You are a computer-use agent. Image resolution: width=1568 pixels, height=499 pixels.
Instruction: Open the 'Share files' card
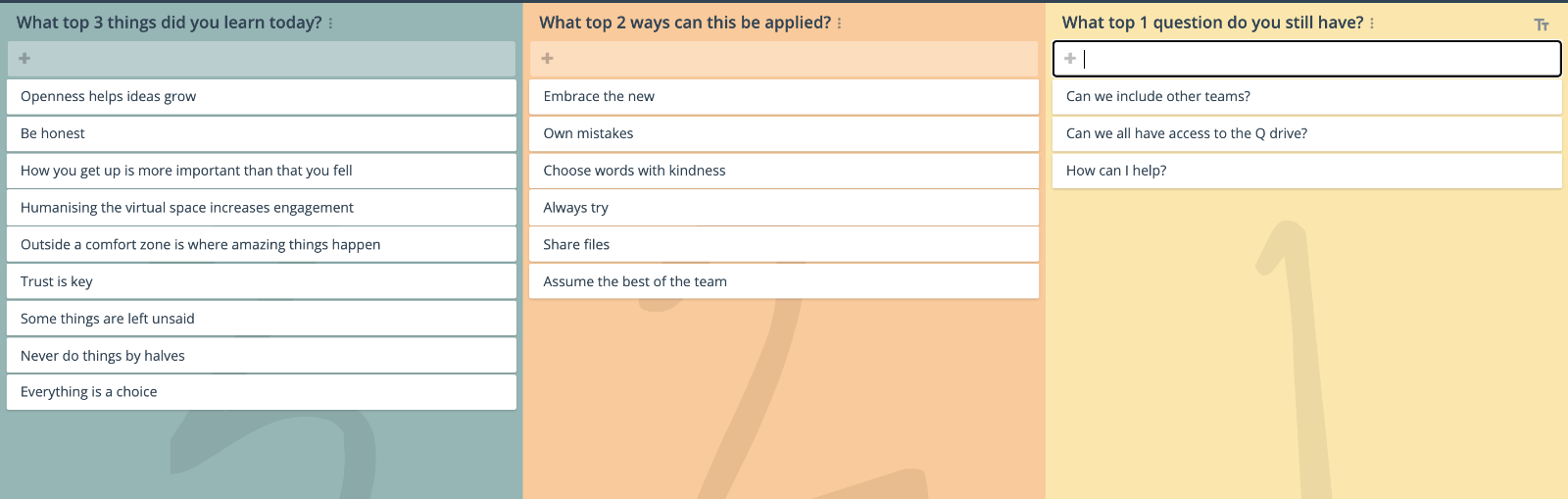pos(784,244)
